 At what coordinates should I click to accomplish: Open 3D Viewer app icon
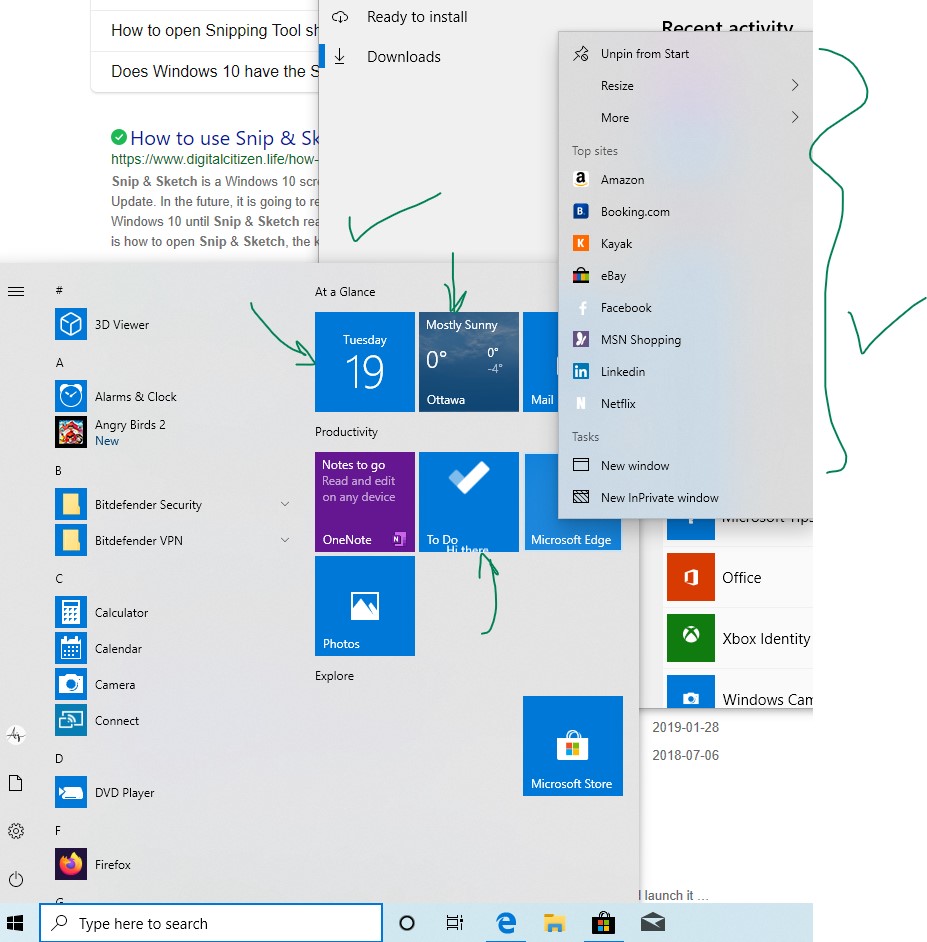point(71,324)
